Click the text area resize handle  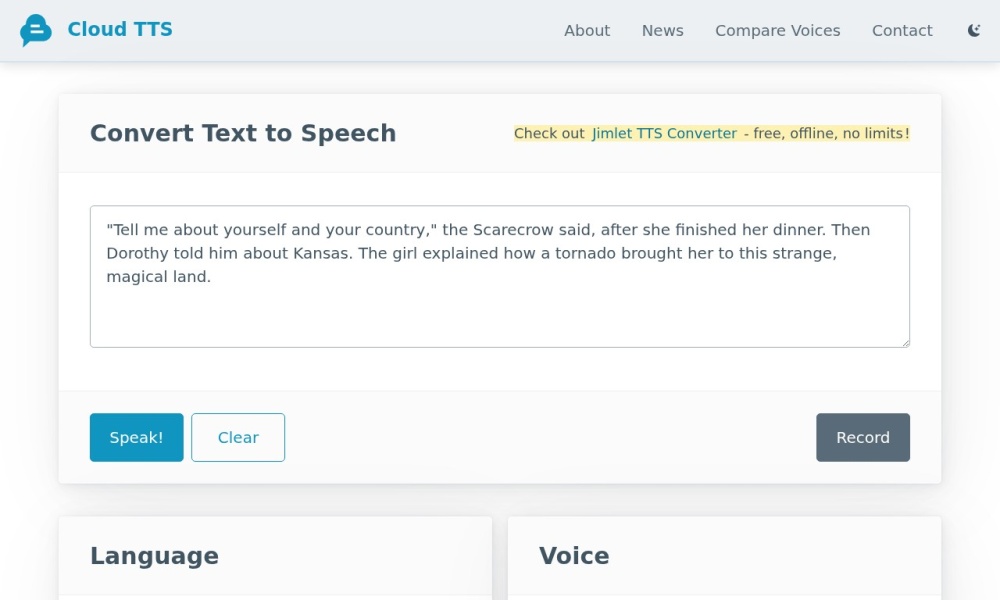904,342
